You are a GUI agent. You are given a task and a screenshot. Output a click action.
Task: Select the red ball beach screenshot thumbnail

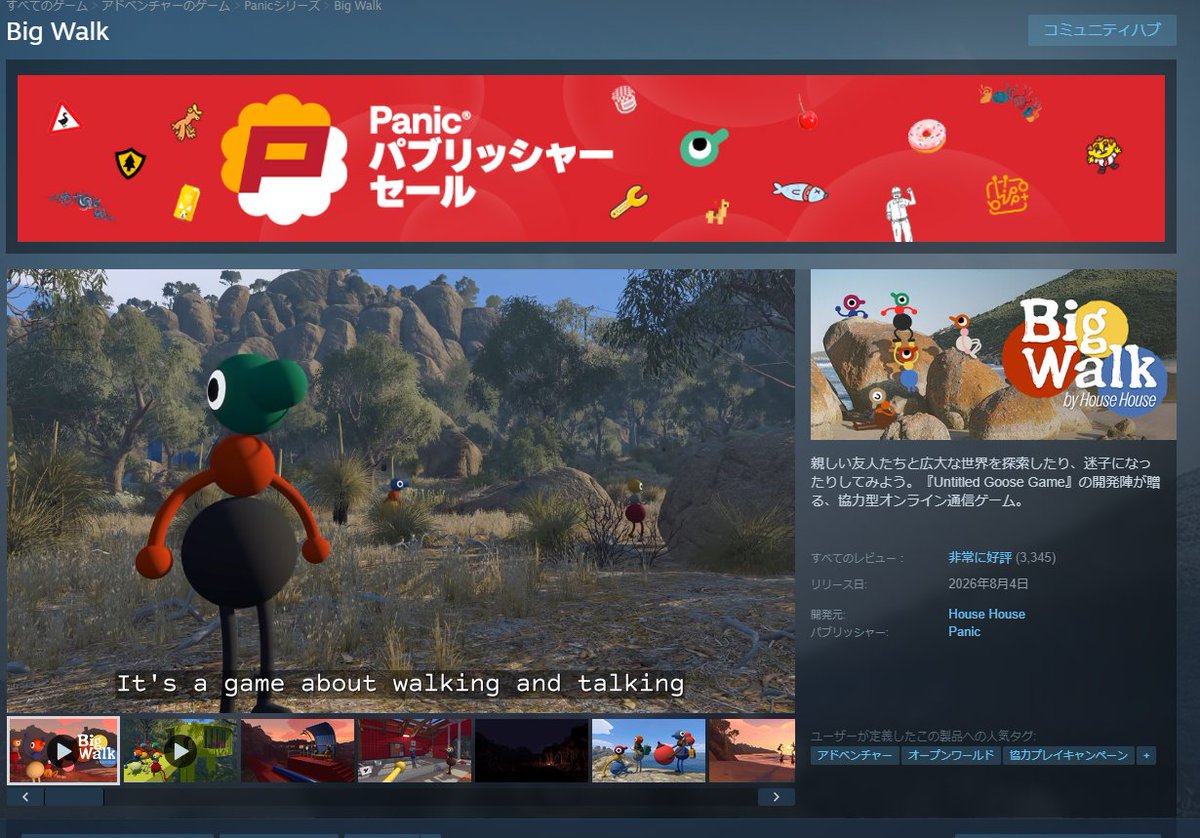648,750
